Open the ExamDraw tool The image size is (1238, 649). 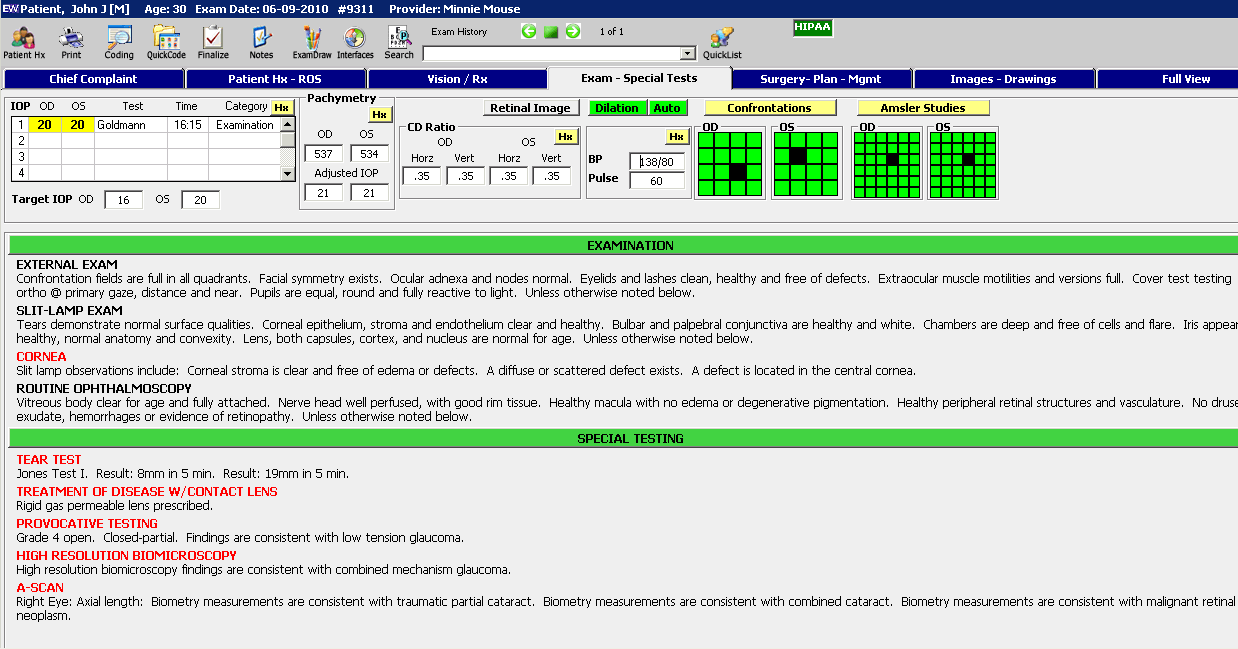(x=312, y=38)
